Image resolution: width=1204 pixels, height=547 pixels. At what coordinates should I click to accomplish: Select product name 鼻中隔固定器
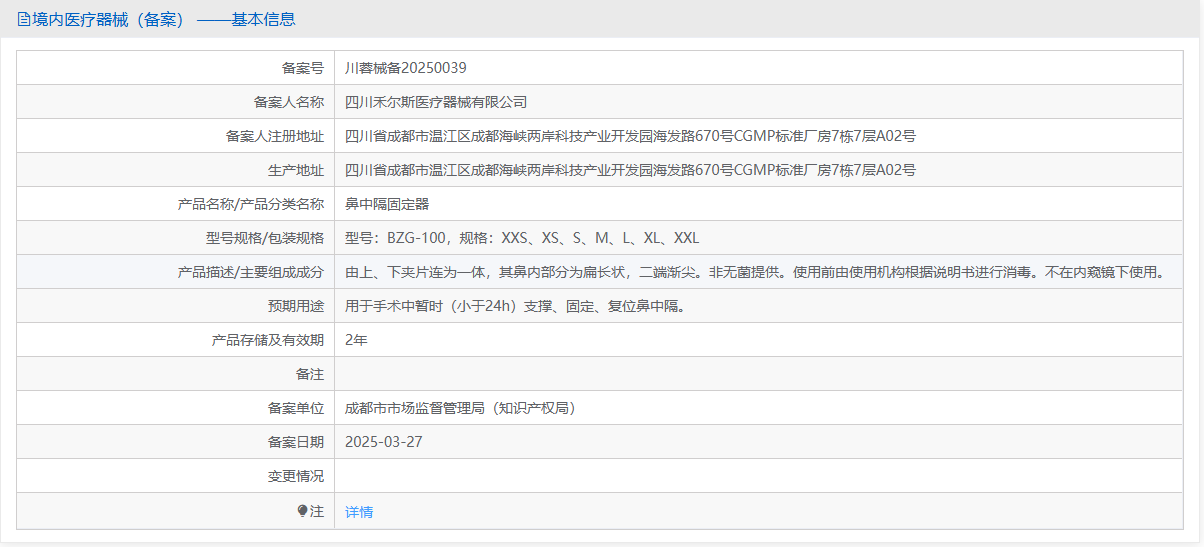pyautogui.click(x=387, y=204)
